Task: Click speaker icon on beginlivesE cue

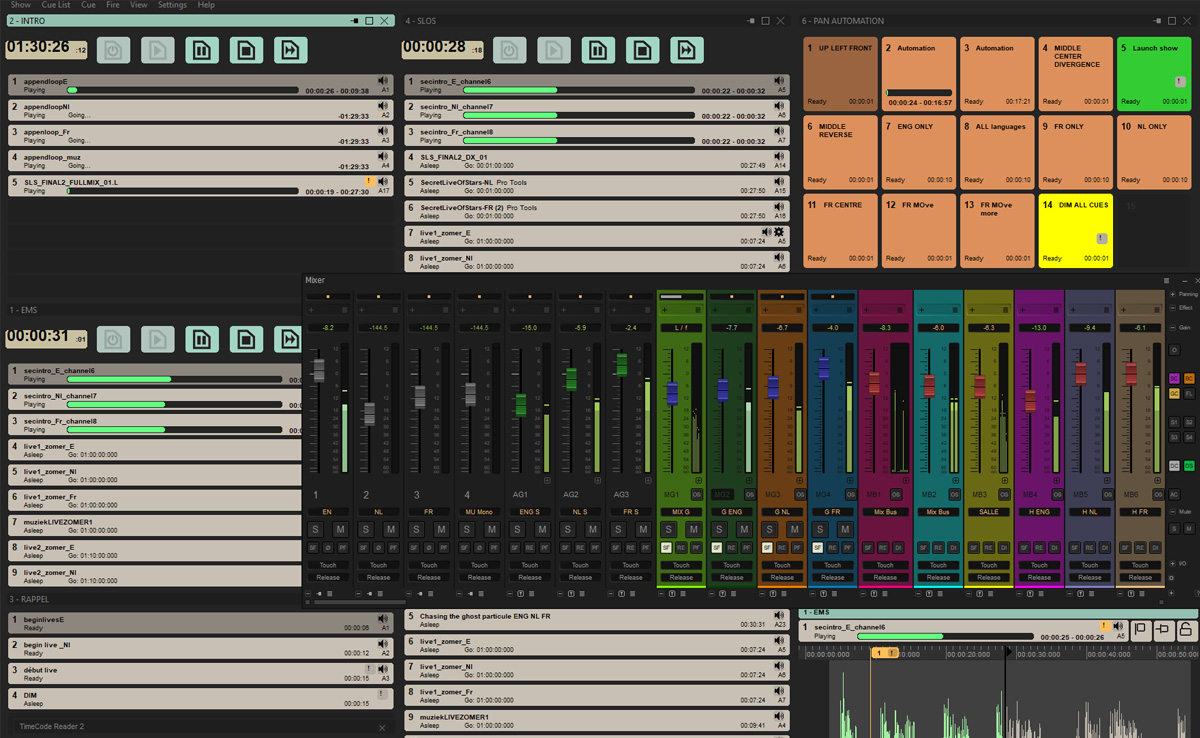Action: click(383, 619)
